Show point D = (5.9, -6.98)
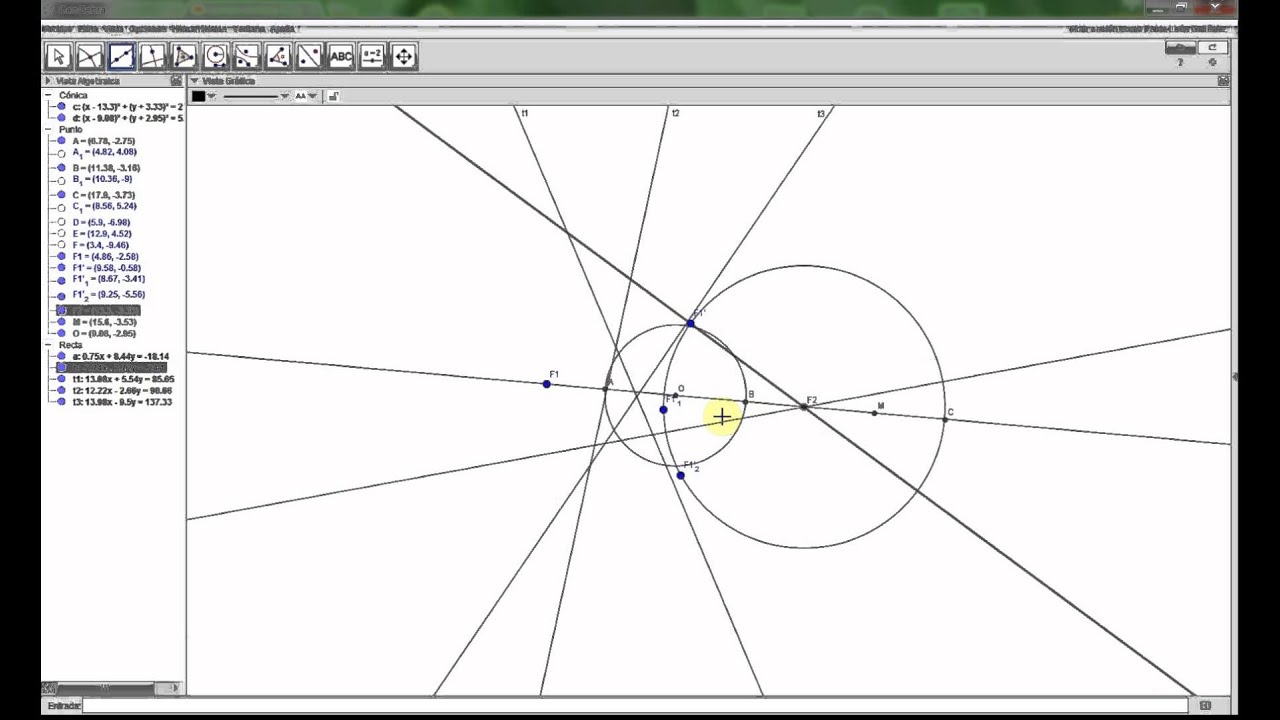This screenshot has height=720, width=1280. tap(61, 222)
